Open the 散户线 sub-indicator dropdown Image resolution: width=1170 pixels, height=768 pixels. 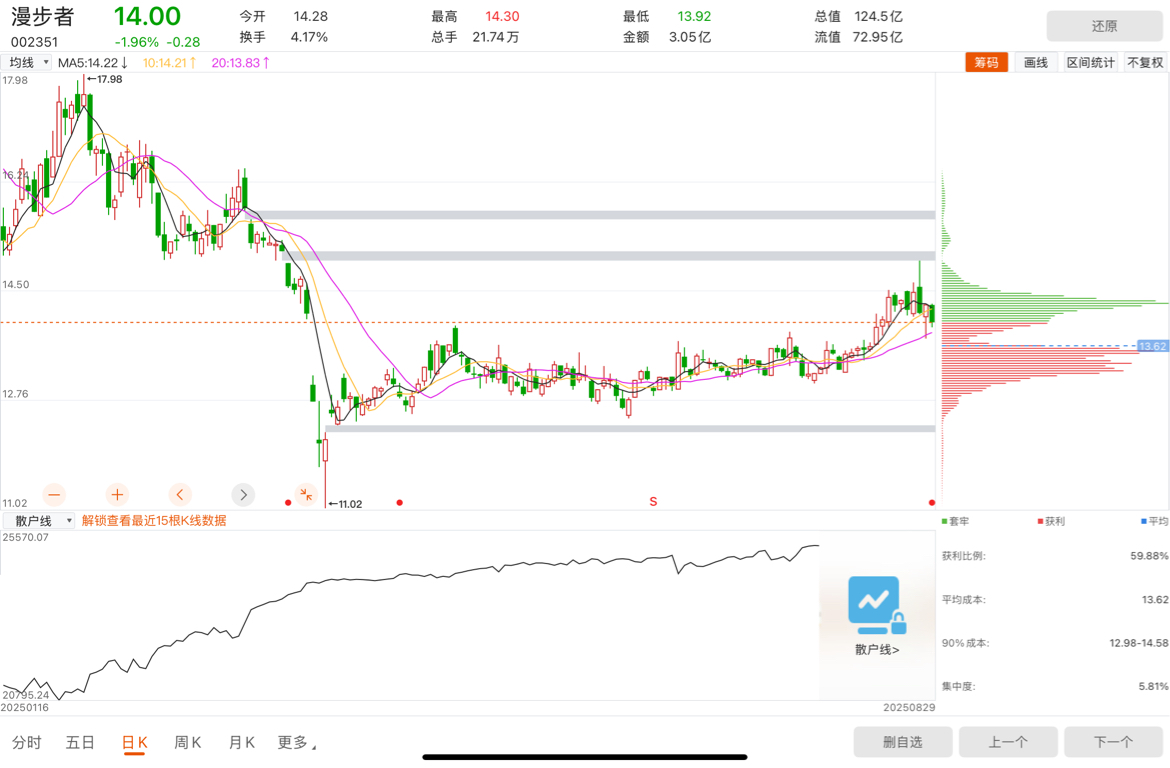click(x=39, y=521)
